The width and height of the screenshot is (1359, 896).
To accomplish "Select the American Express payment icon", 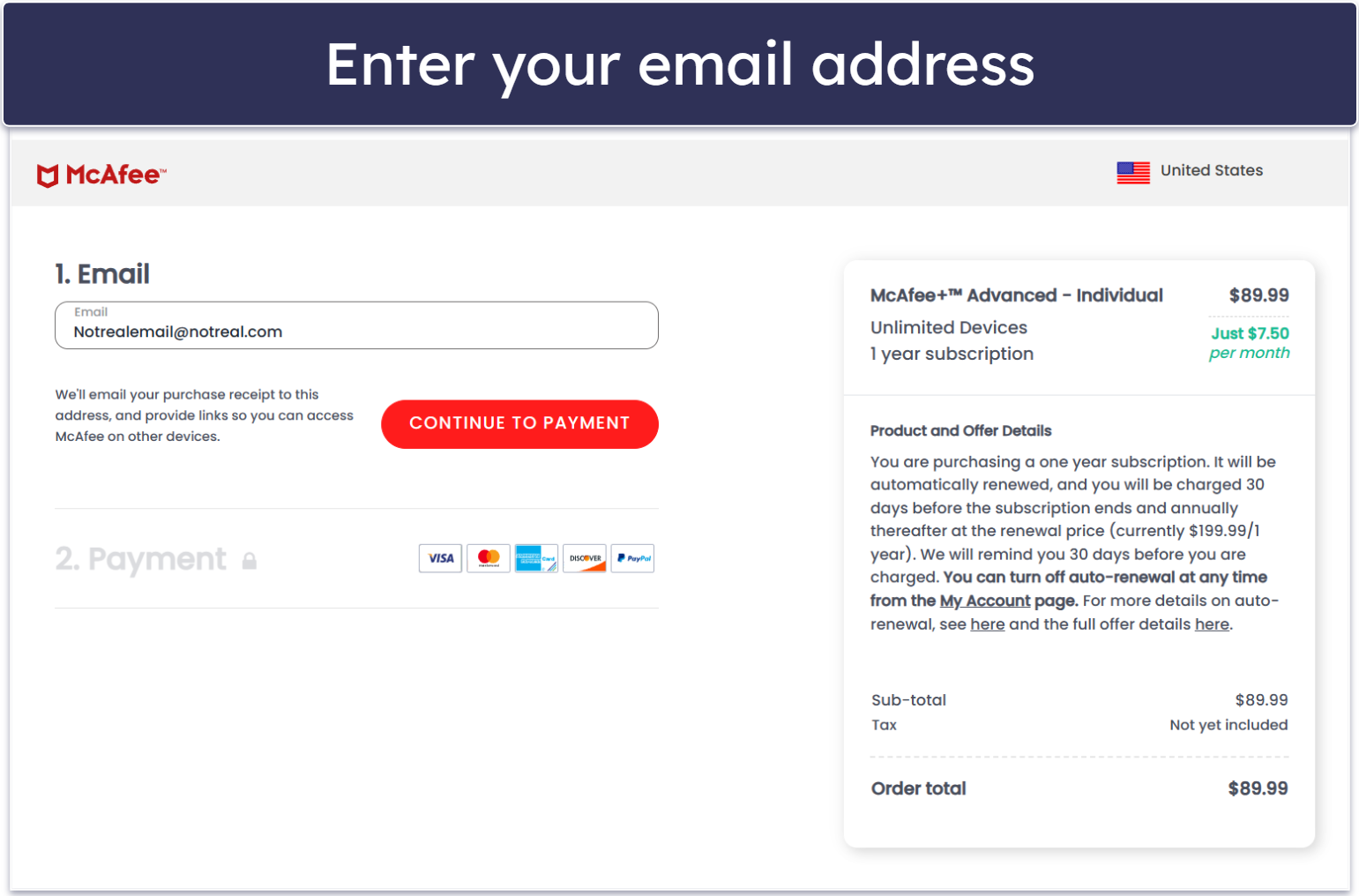I will click(536, 557).
